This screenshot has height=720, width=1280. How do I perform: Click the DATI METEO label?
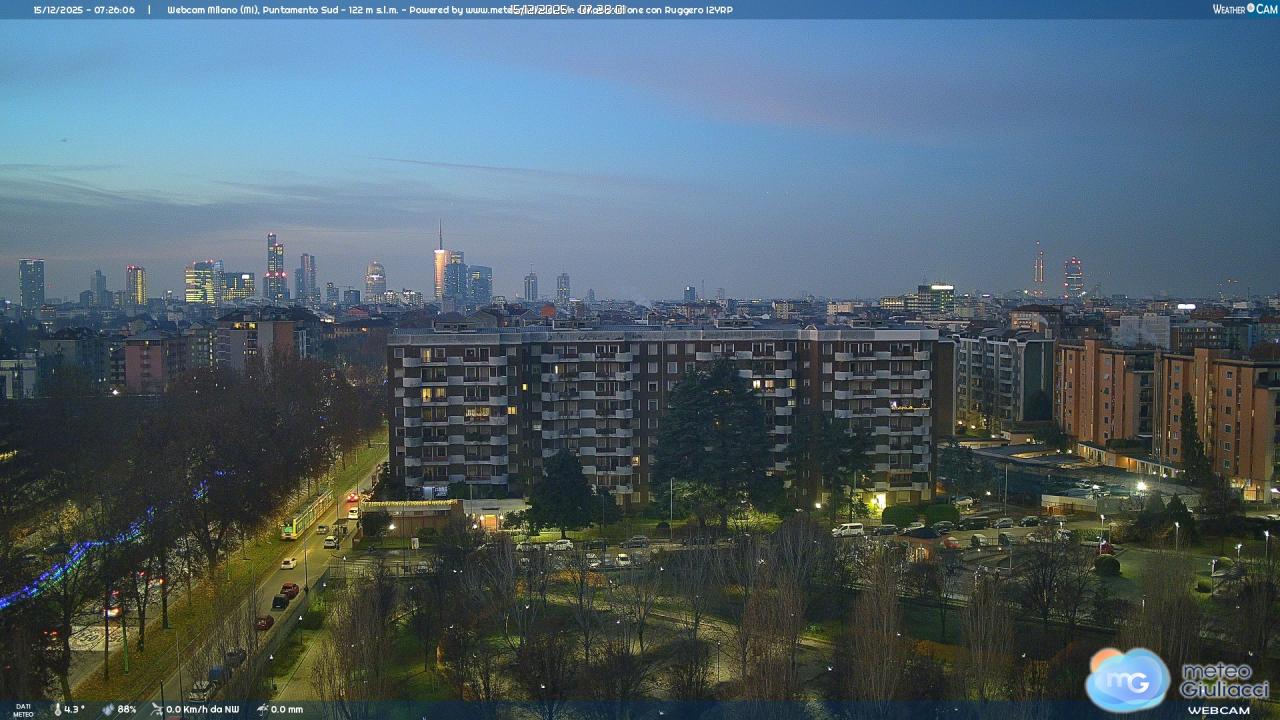coord(23,710)
